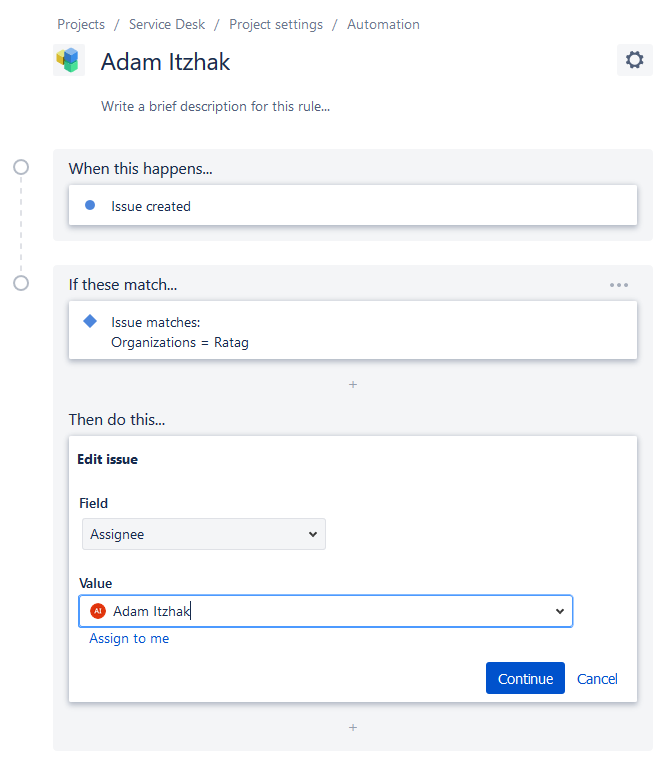
Task: Navigate to Project settings breadcrumb
Action: 276,24
